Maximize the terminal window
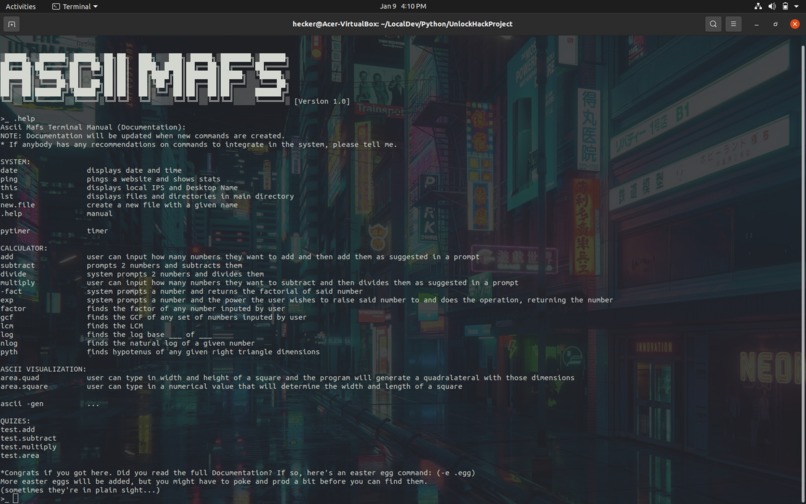This screenshot has height=504, width=806. 775,24
